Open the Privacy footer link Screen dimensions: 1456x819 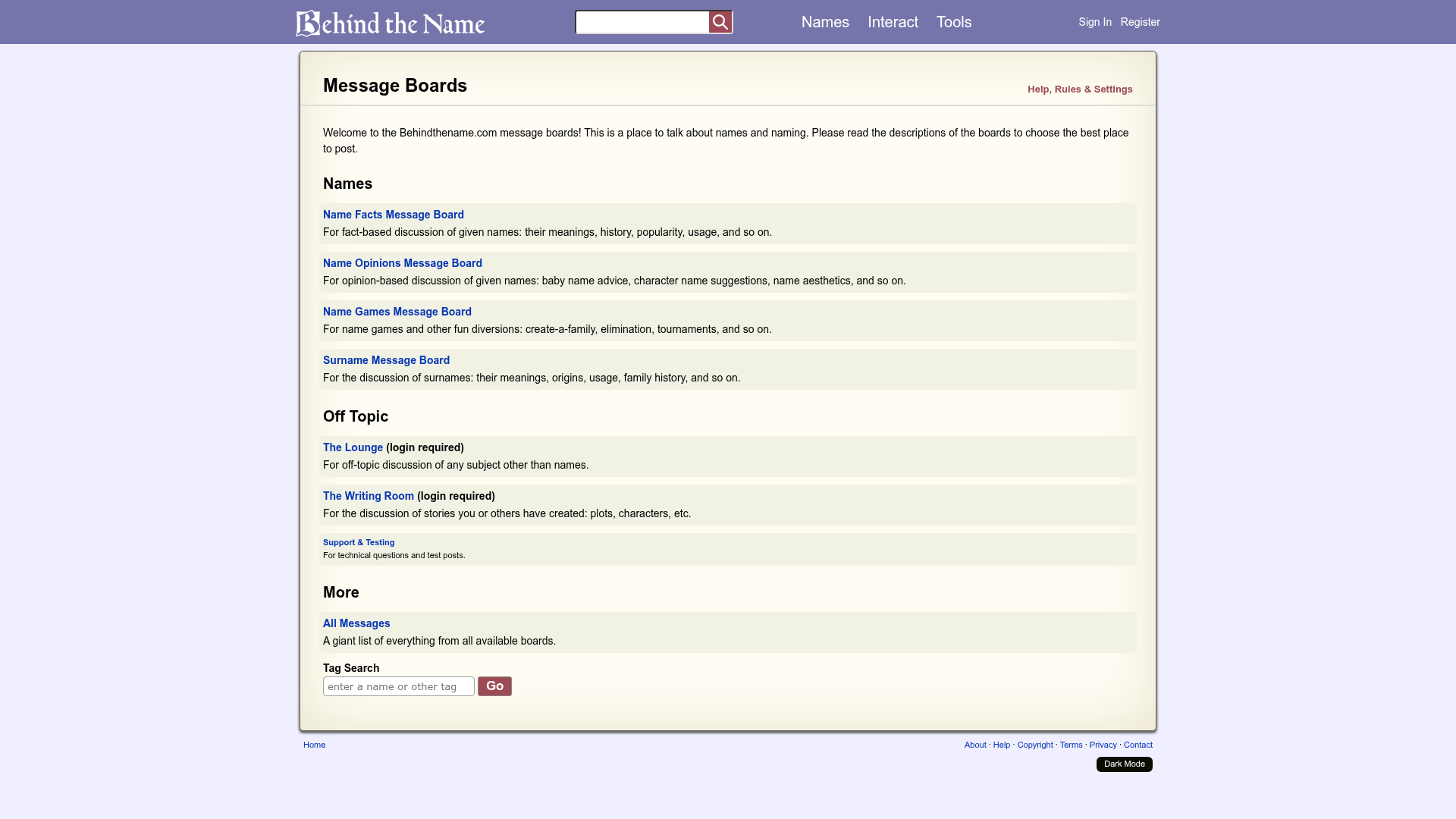click(x=1103, y=745)
